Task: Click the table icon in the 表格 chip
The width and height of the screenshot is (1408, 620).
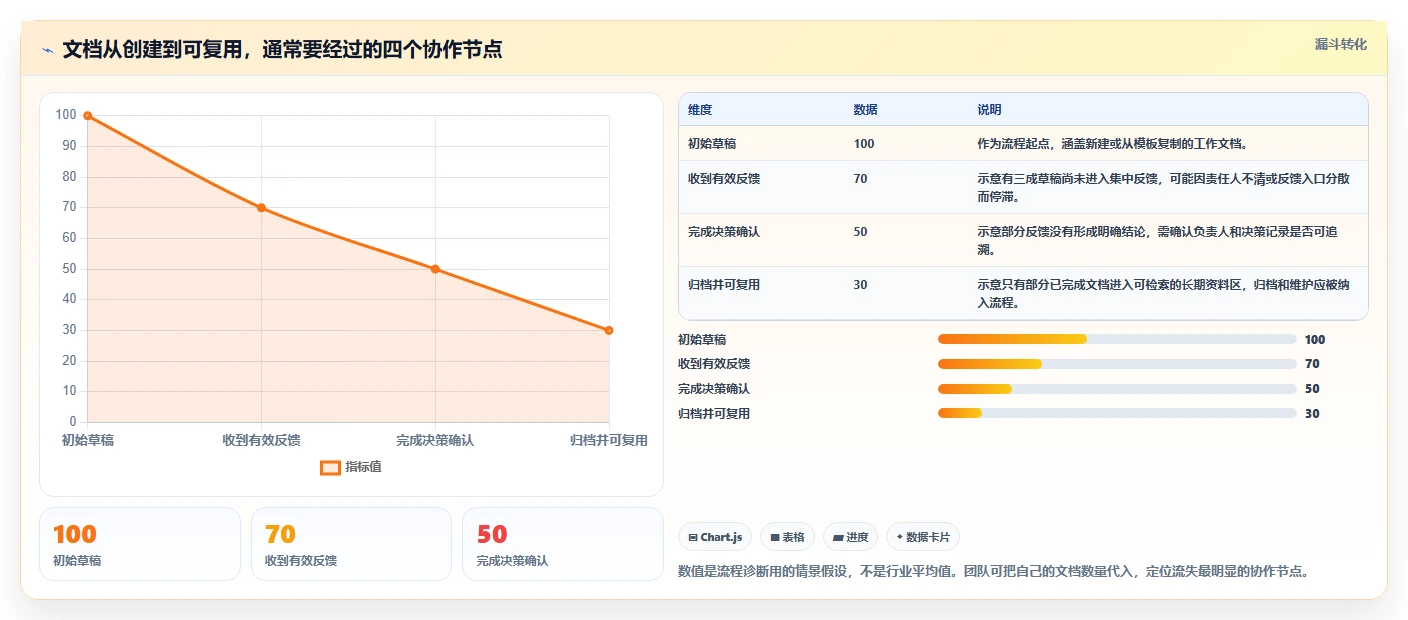Action: (774, 537)
